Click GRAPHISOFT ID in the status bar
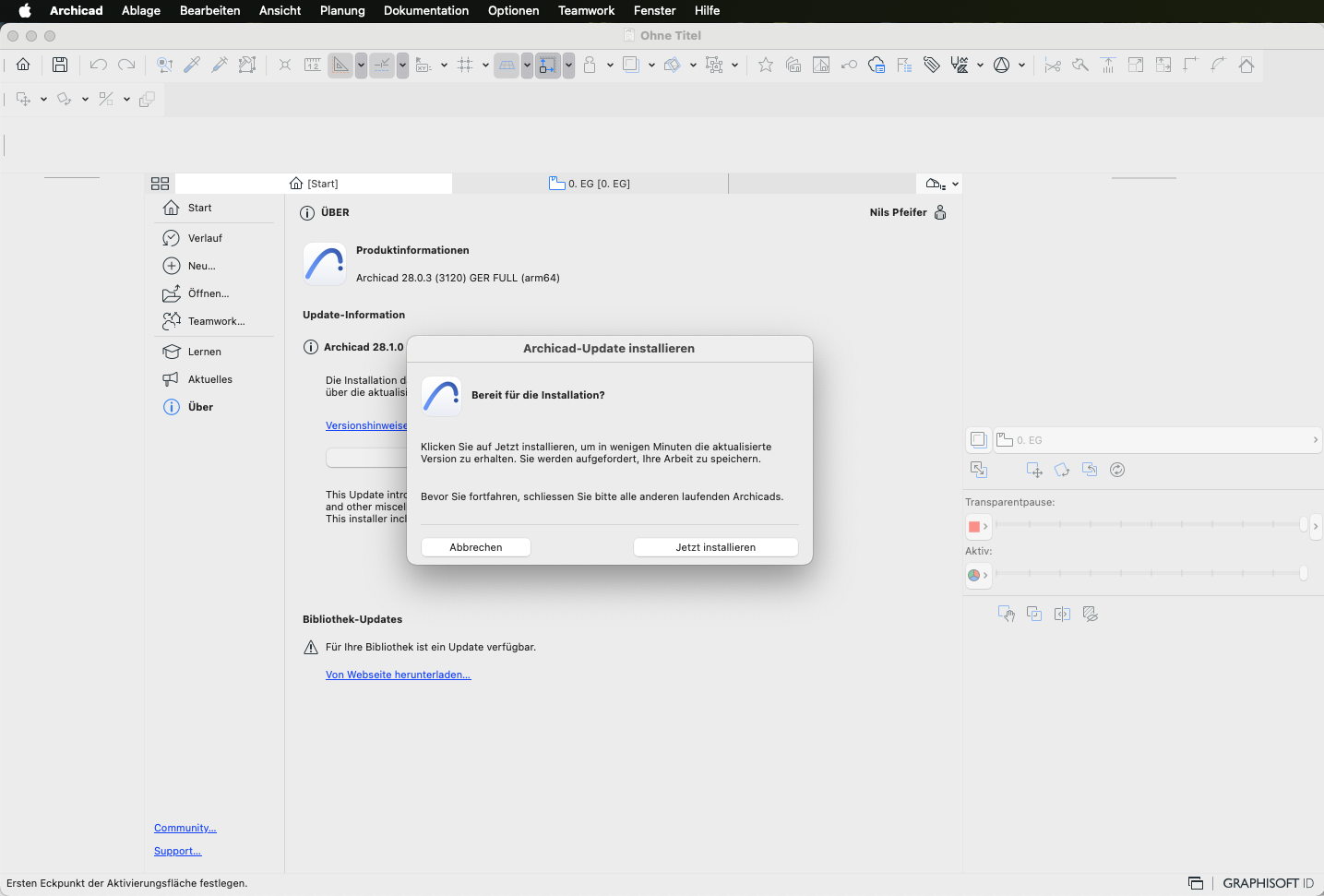 point(1268,883)
